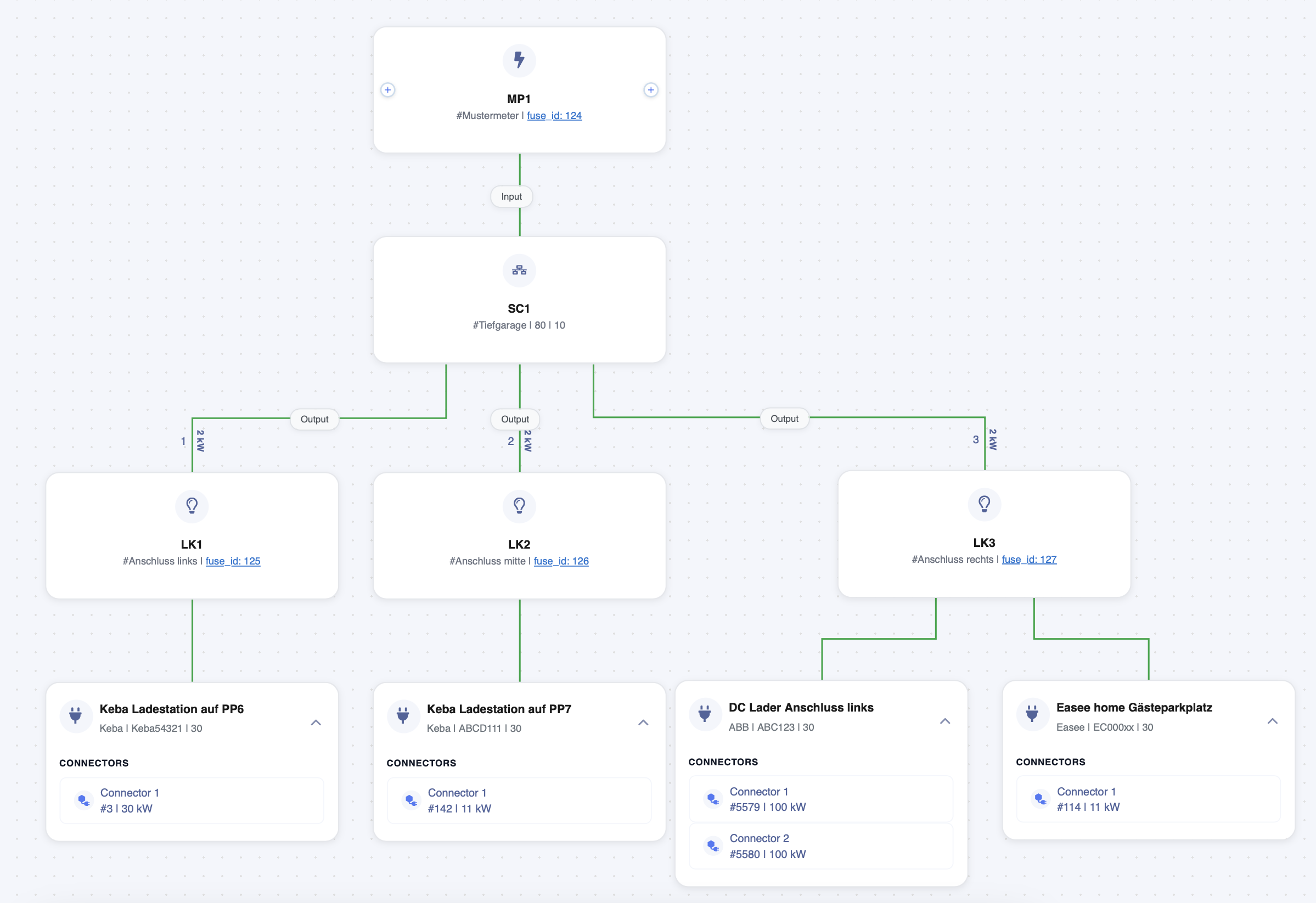Click the Input edge label
The image size is (1316, 903).
point(511,196)
